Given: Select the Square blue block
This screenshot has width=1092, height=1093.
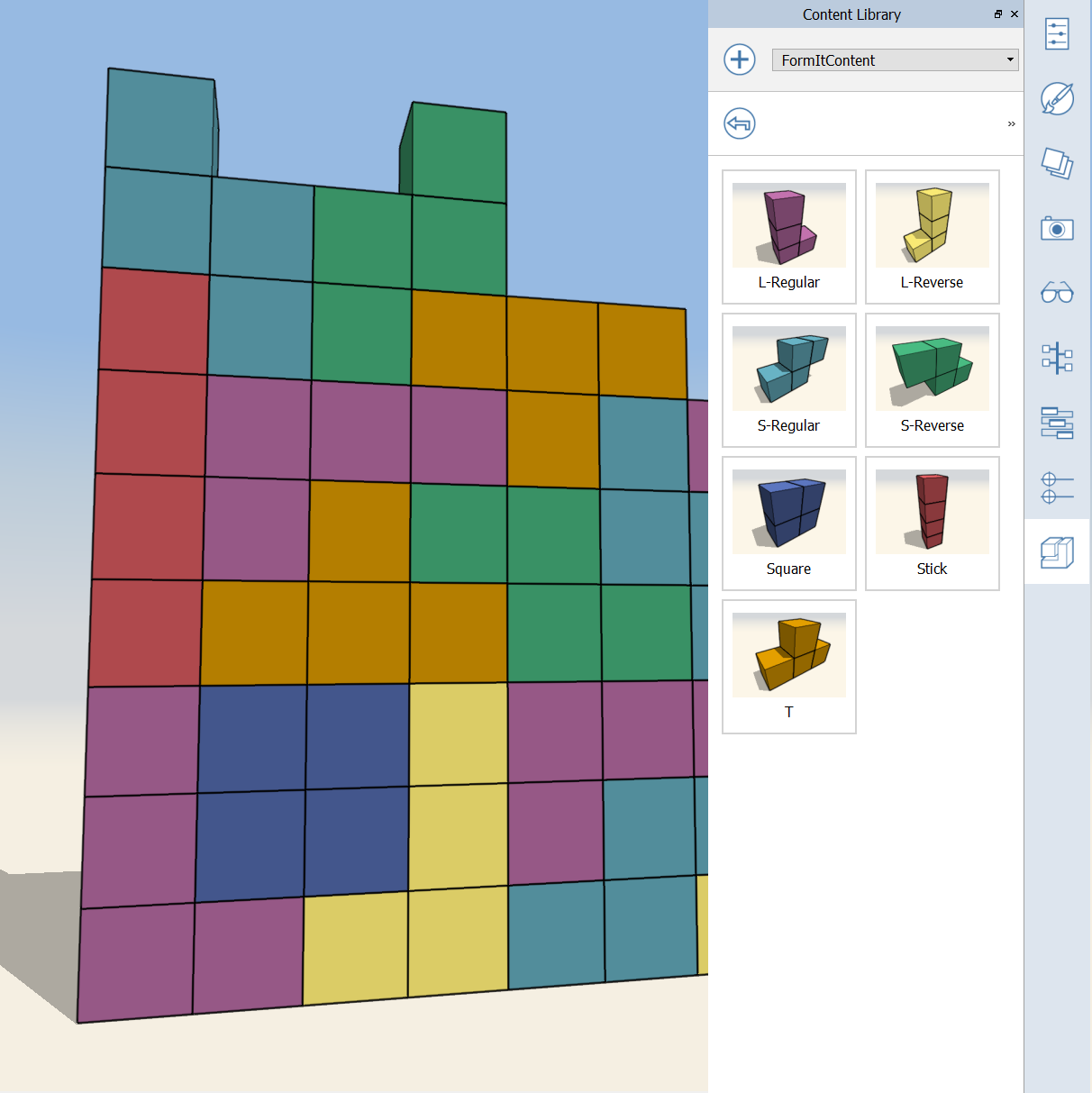Looking at the screenshot, I should (789, 524).
